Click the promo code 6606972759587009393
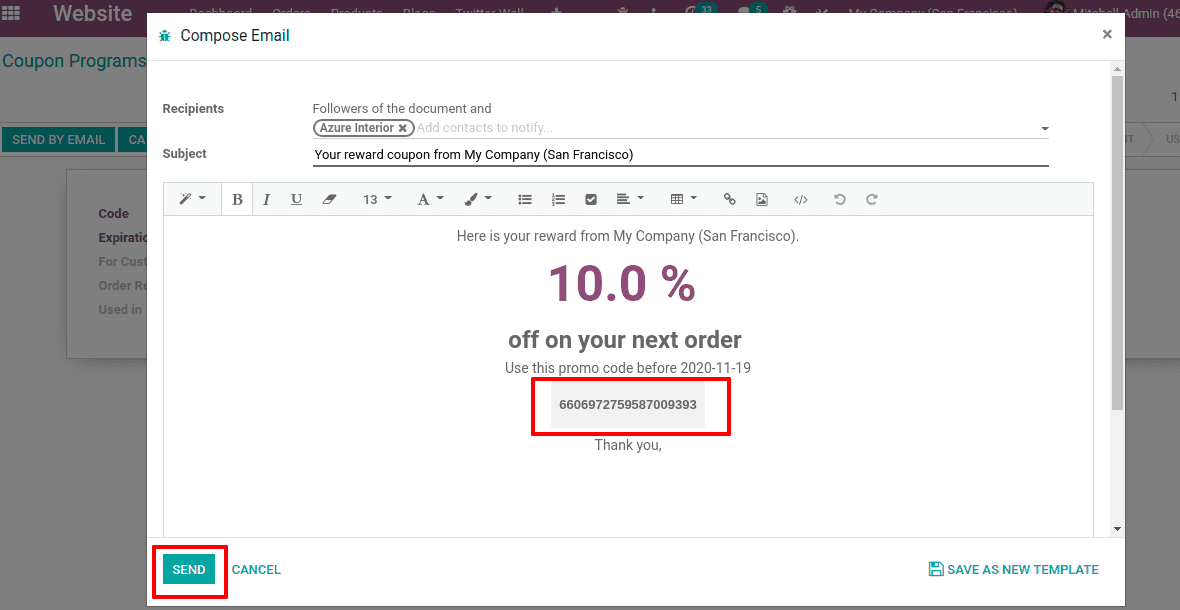Screen dimensions: 1180x610 [x=628, y=404]
